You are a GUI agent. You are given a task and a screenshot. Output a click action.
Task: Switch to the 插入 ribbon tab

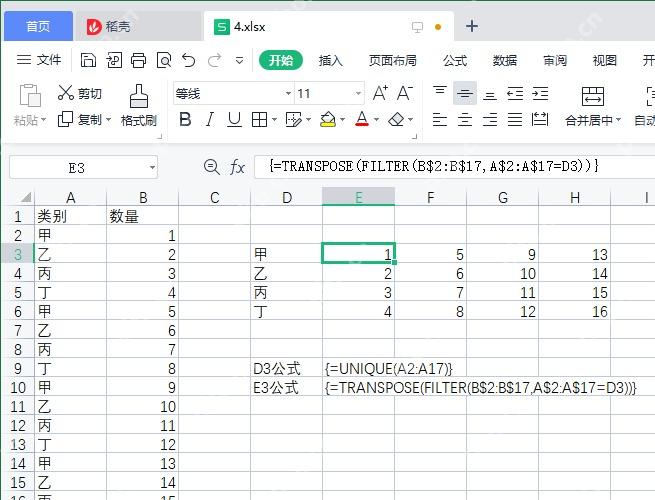(x=330, y=61)
